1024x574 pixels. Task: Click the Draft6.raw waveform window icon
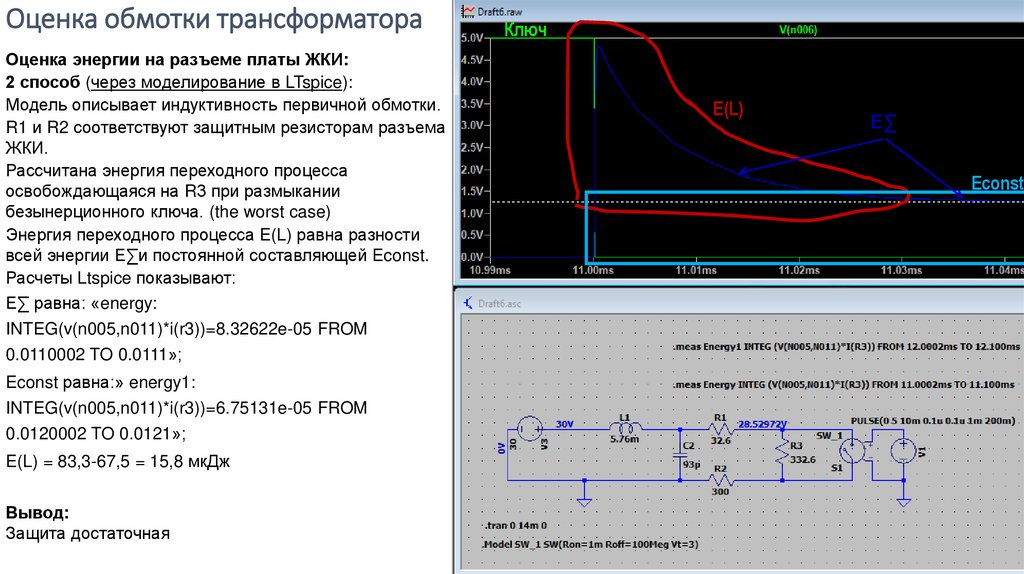[x=468, y=11]
